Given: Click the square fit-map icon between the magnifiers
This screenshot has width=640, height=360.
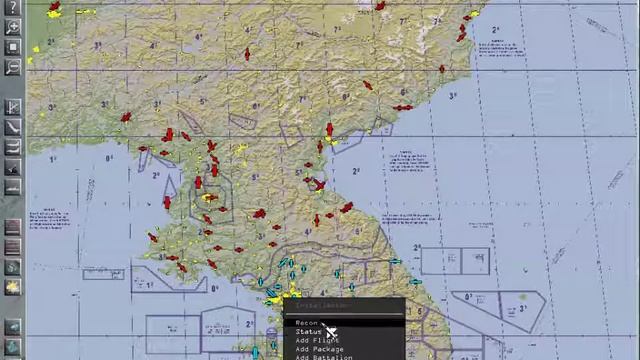Looking at the screenshot, I should pyautogui.click(x=13, y=47).
